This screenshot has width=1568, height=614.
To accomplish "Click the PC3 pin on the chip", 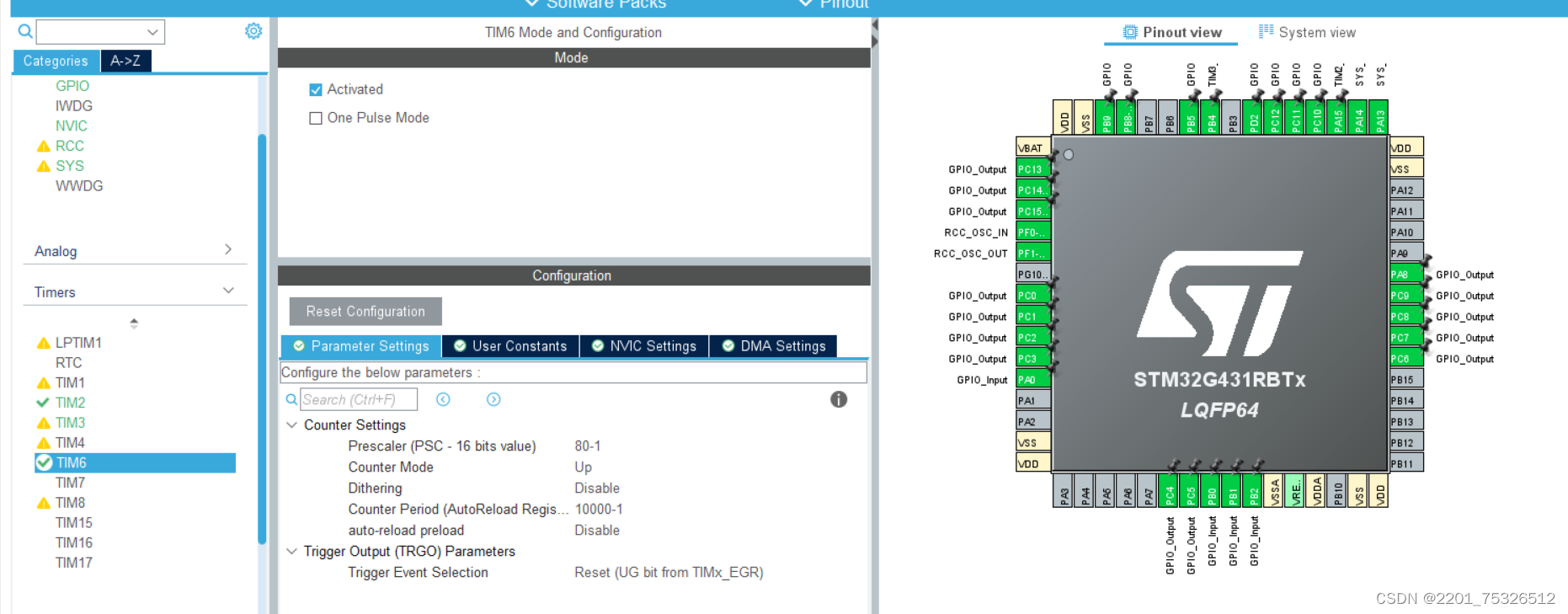I will (x=1033, y=359).
